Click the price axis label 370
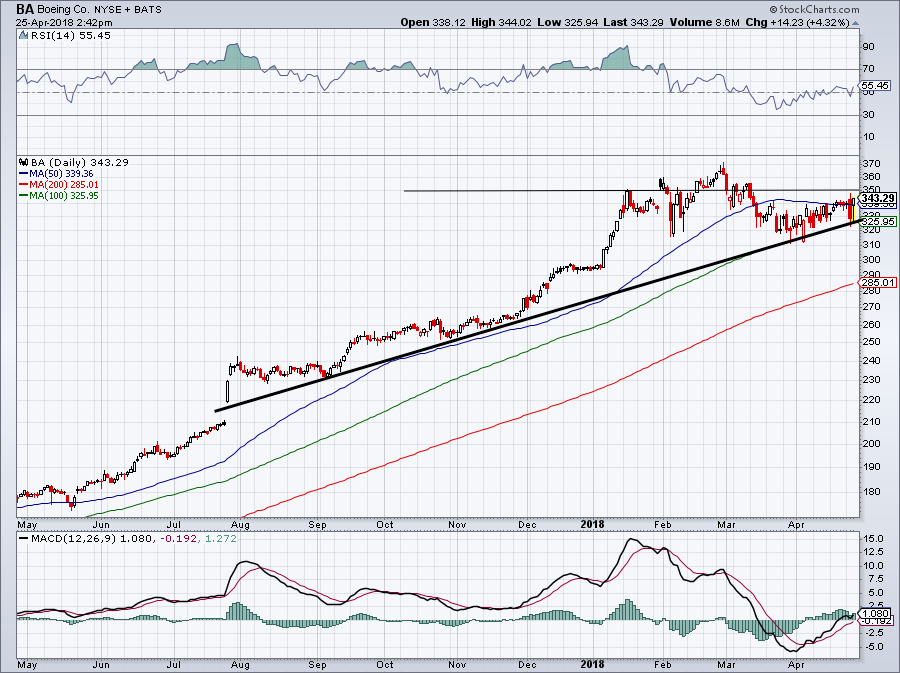Image resolution: width=900 pixels, height=673 pixels. point(871,164)
